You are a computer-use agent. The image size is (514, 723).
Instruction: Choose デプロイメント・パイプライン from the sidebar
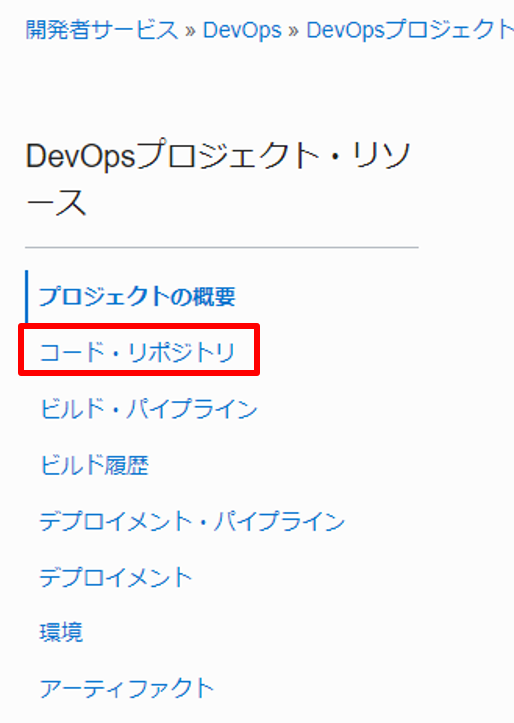pos(192,521)
